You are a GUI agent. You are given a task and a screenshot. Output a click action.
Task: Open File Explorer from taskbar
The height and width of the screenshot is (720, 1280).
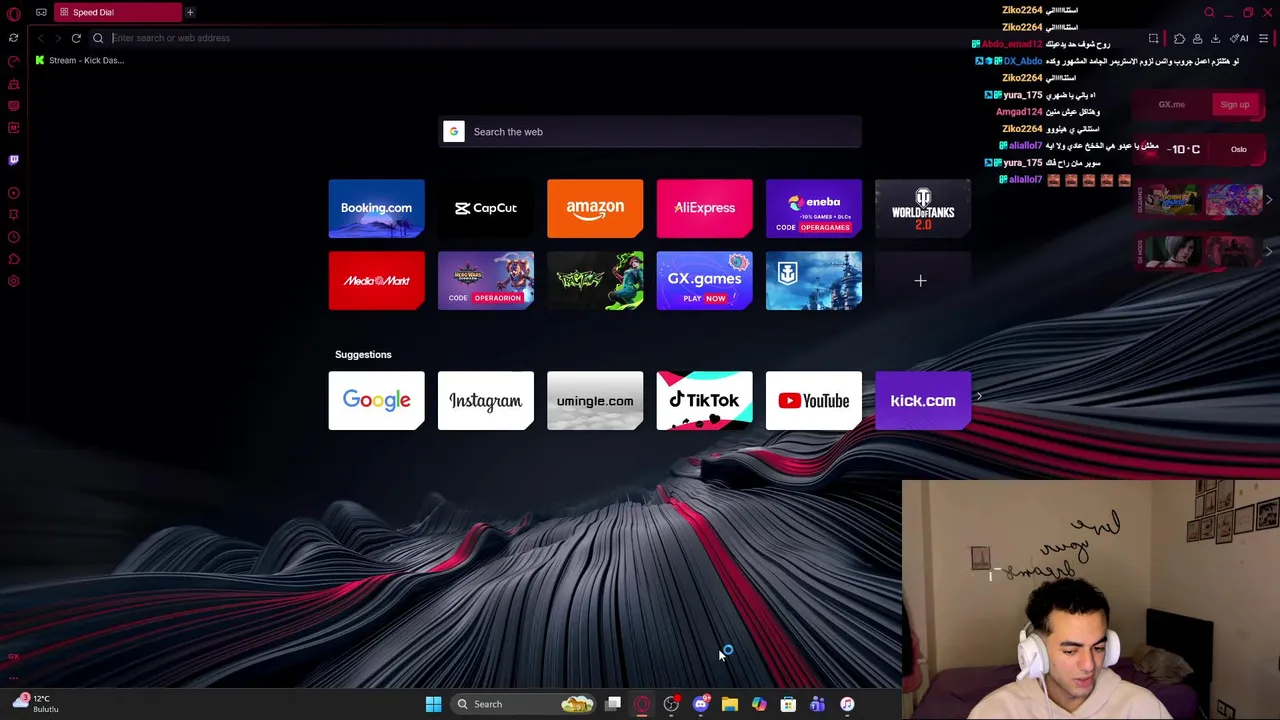coord(730,704)
